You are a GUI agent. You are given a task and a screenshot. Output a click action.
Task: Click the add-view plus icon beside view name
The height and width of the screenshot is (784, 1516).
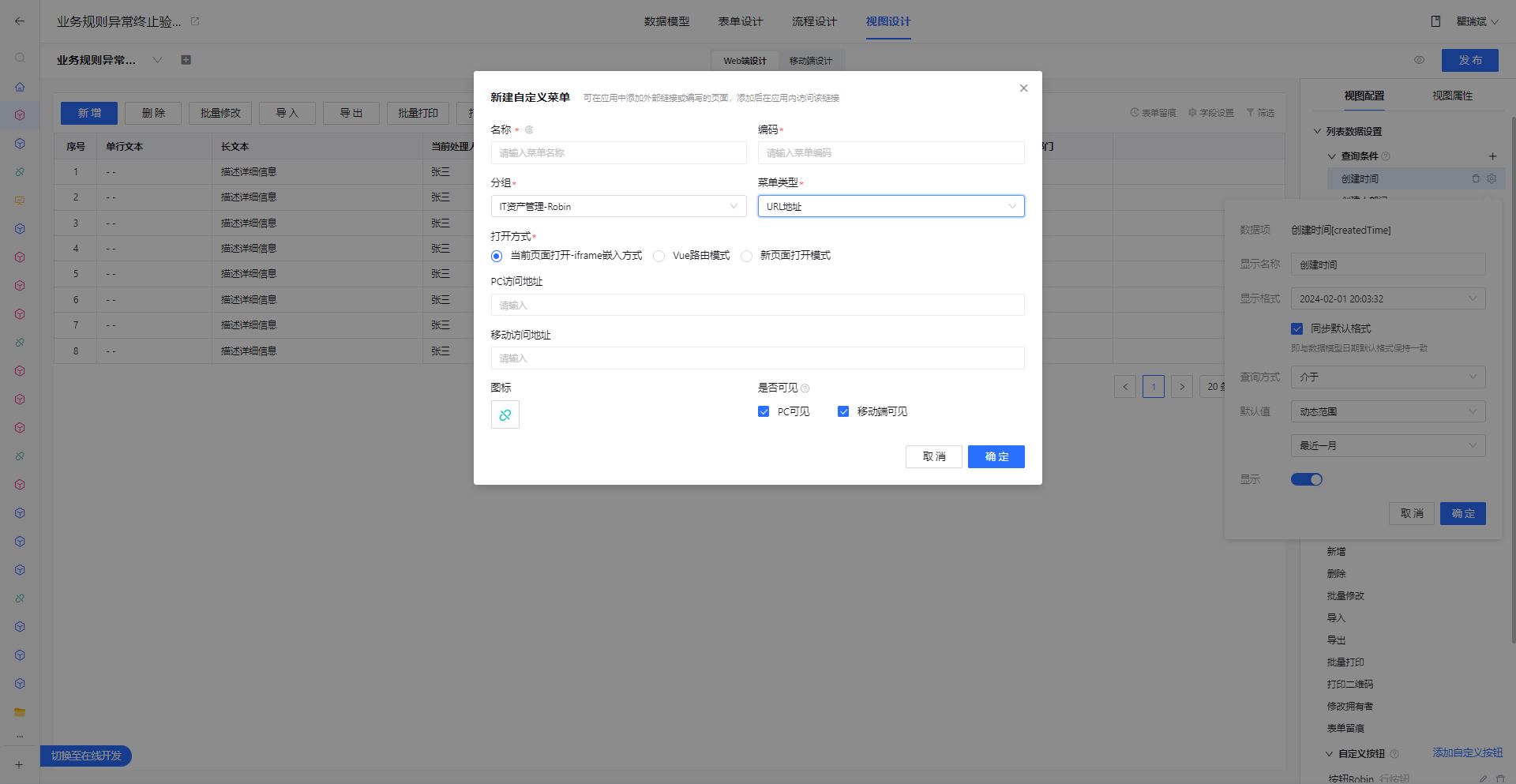pos(186,60)
